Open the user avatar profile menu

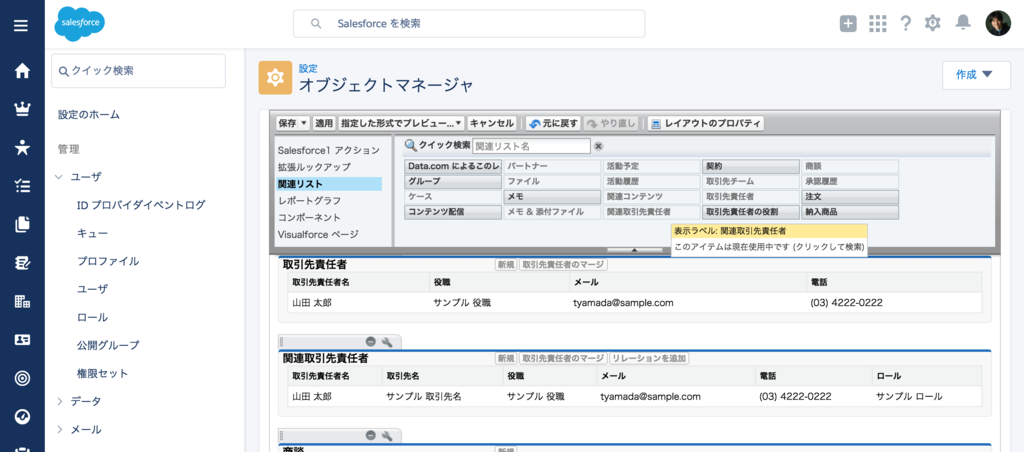tap(998, 24)
